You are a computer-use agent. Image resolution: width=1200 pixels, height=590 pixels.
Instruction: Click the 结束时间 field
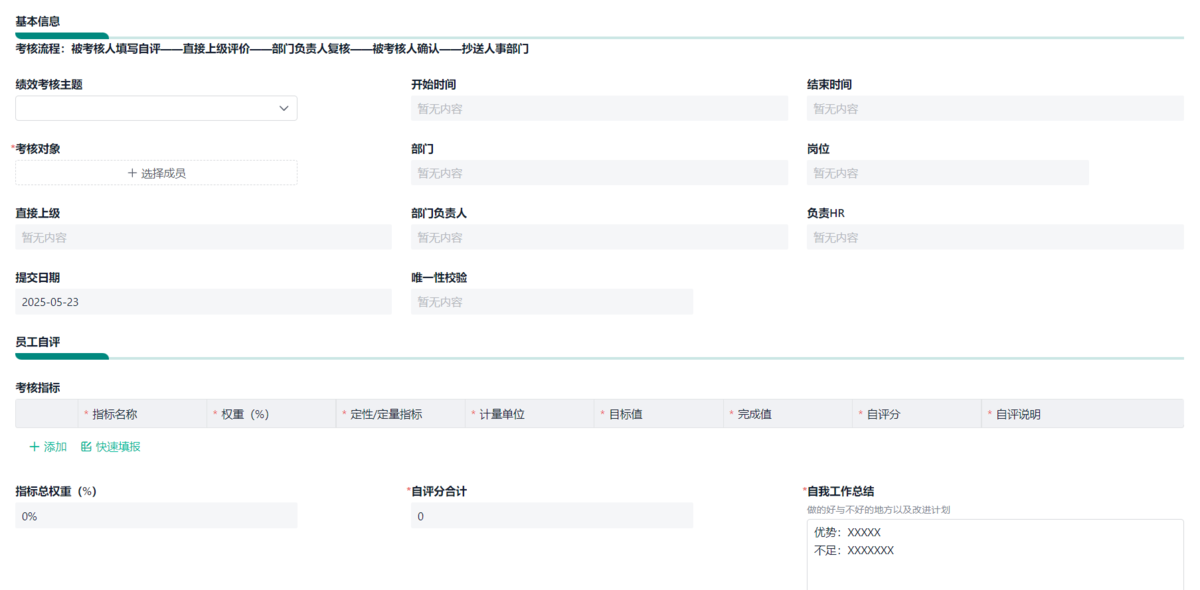pos(995,108)
